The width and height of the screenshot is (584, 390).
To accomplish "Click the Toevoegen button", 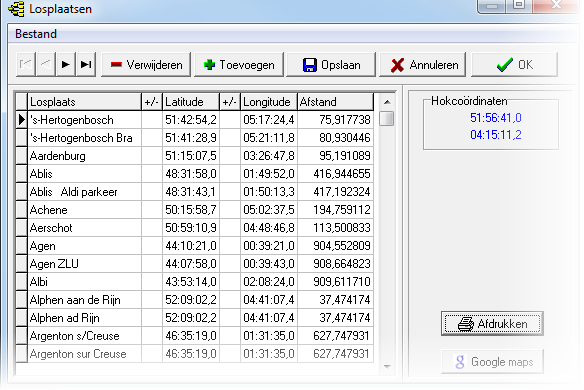I will tap(239, 65).
